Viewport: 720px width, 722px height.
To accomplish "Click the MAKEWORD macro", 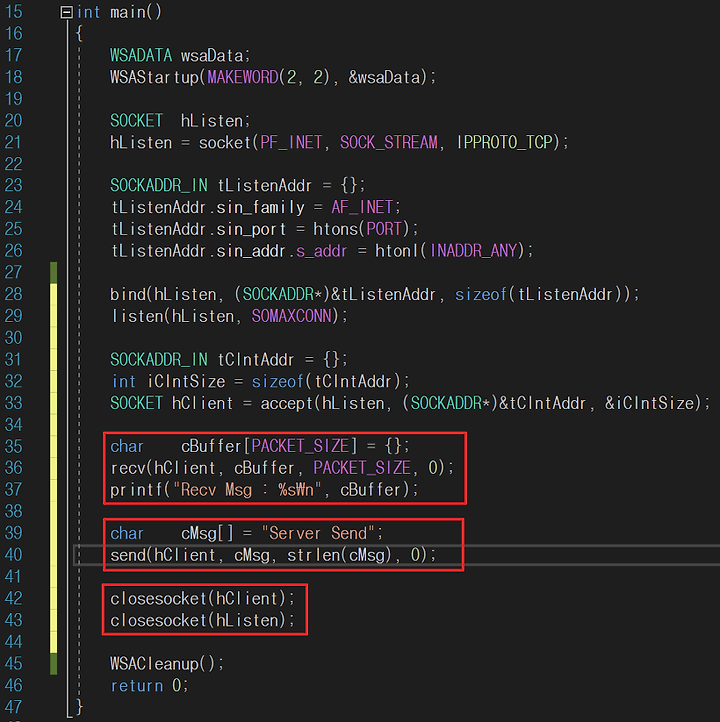I will [243, 77].
